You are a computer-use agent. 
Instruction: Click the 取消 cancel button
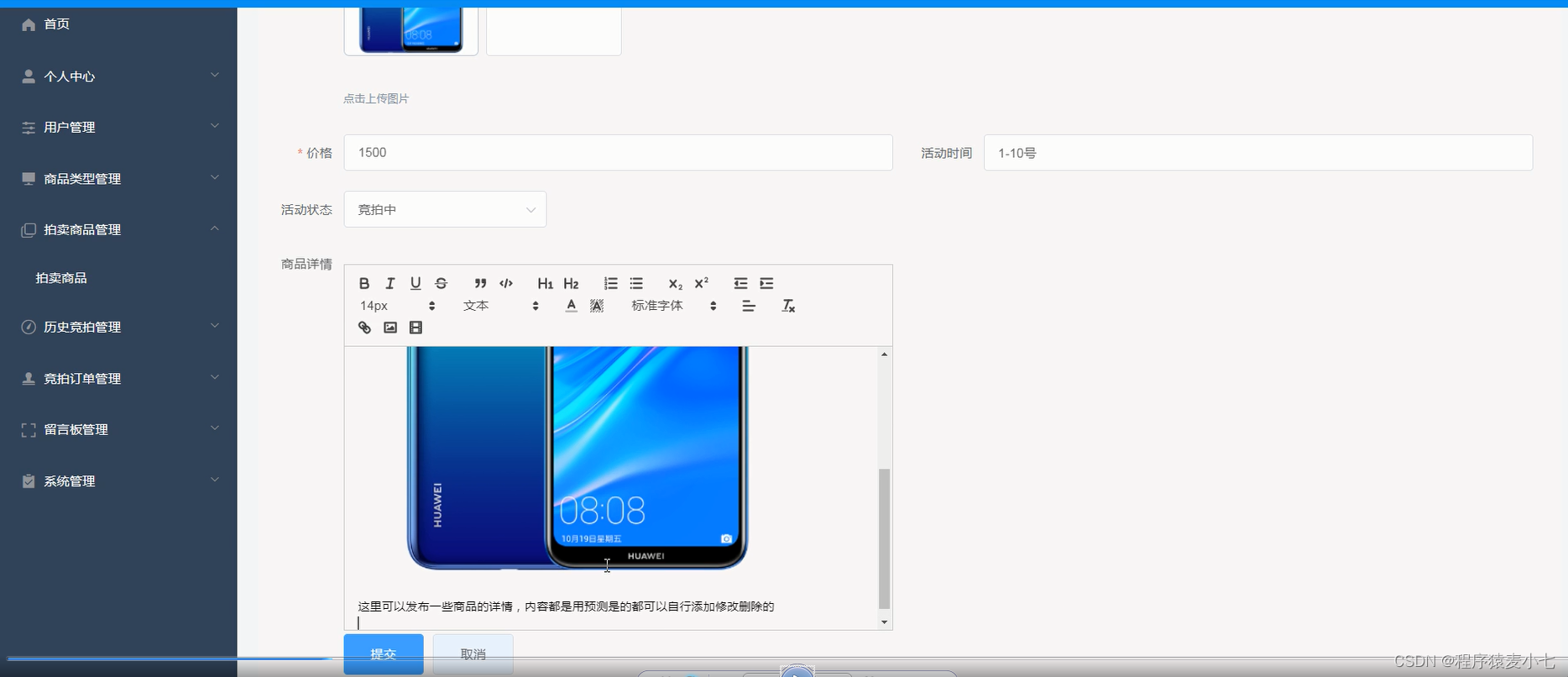(x=473, y=654)
